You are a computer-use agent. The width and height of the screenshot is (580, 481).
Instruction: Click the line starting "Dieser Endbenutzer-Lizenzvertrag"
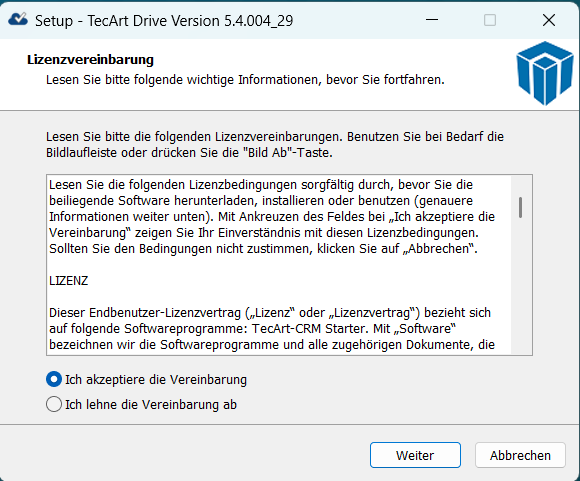pos(270,313)
